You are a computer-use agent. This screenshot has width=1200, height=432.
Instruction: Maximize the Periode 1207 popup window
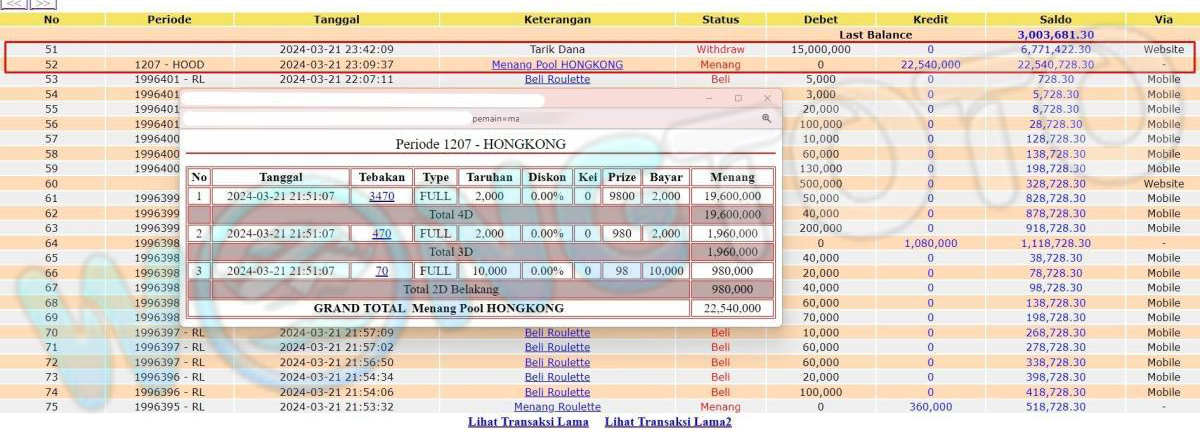[x=738, y=98]
